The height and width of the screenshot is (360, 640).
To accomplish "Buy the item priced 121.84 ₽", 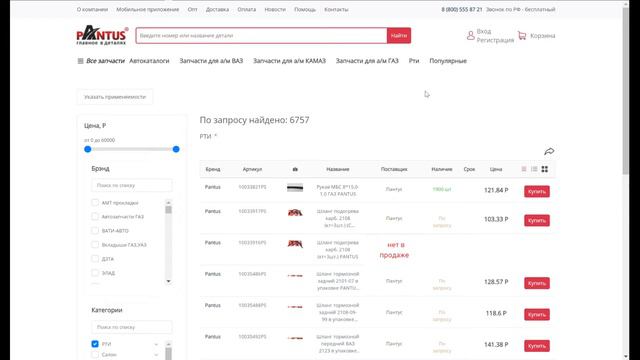I will click(537, 191).
